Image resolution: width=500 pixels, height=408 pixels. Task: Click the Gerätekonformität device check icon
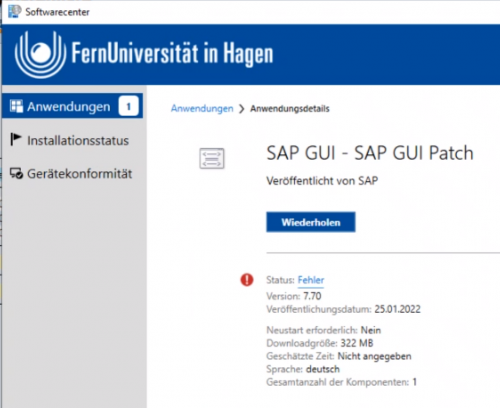[x=16, y=173]
